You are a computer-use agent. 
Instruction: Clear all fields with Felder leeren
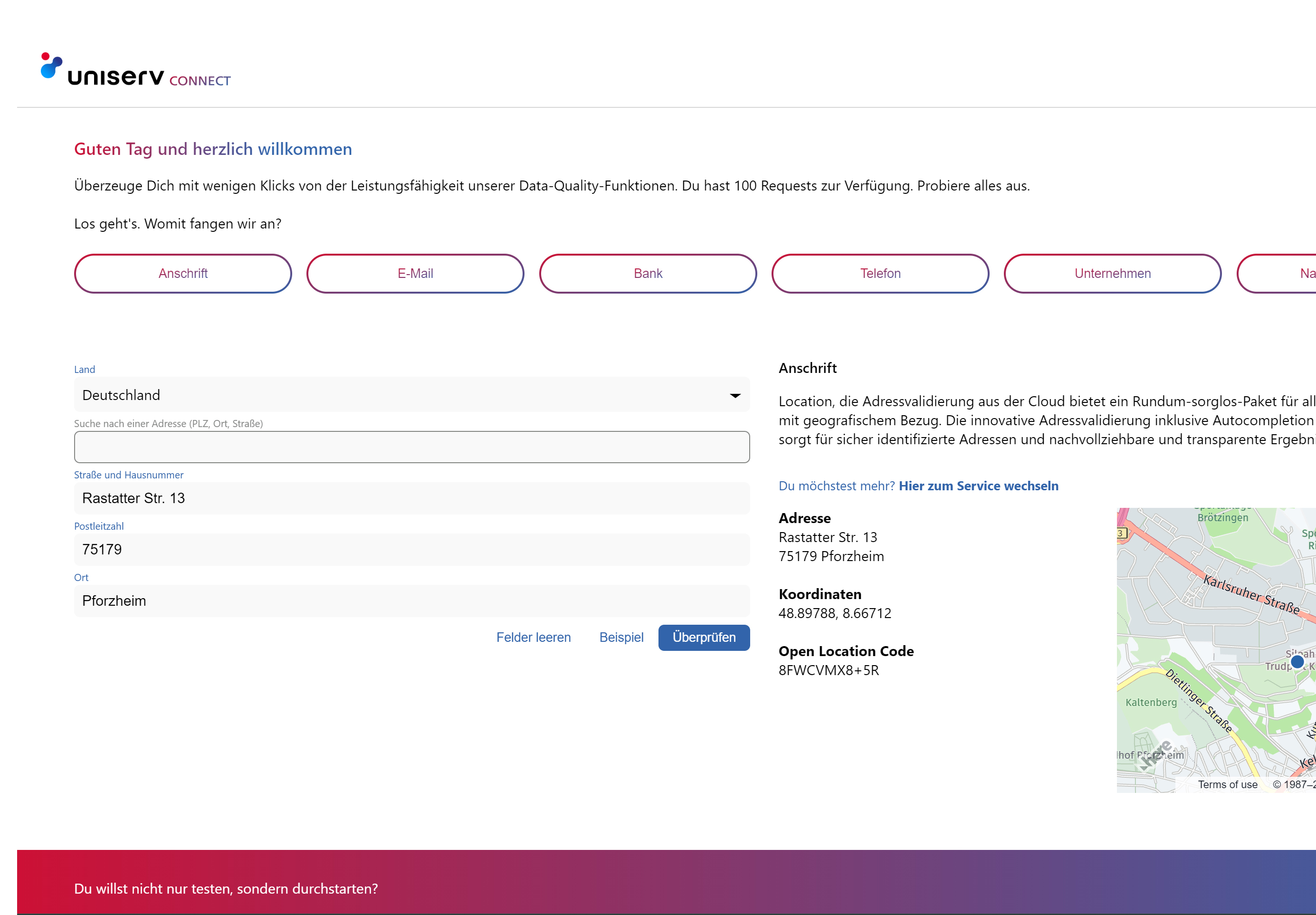pyautogui.click(x=534, y=637)
